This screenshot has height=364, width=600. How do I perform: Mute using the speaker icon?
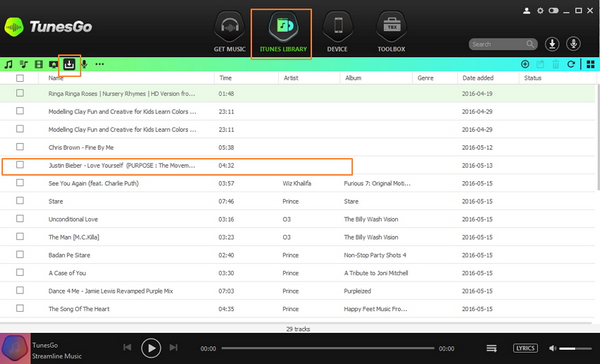[x=553, y=348]
